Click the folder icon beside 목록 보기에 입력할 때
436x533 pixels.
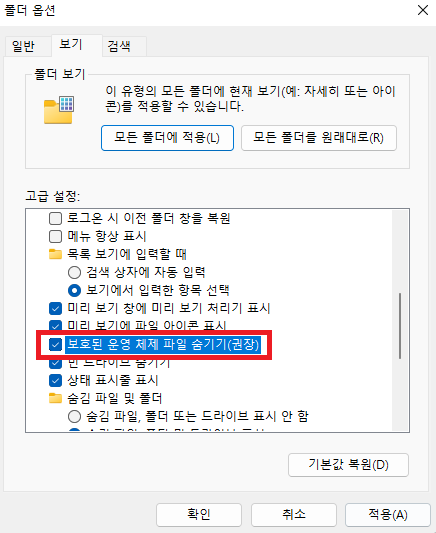point(55,254)
